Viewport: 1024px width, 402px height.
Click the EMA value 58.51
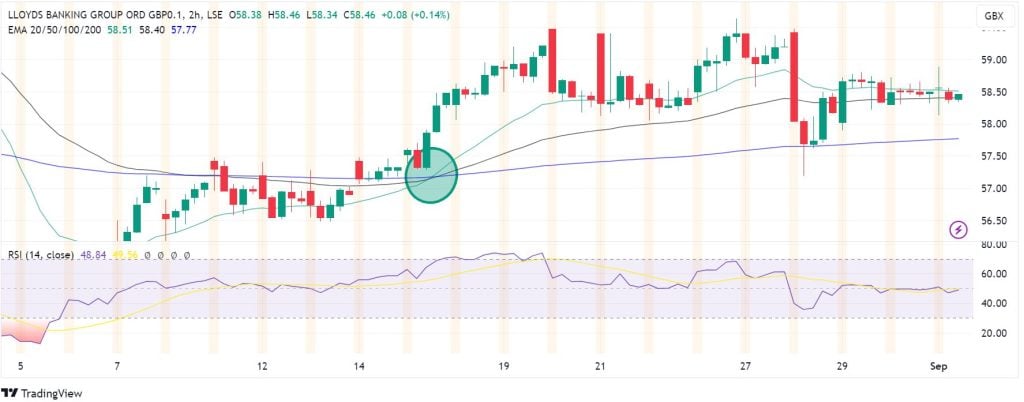(118, 29)
